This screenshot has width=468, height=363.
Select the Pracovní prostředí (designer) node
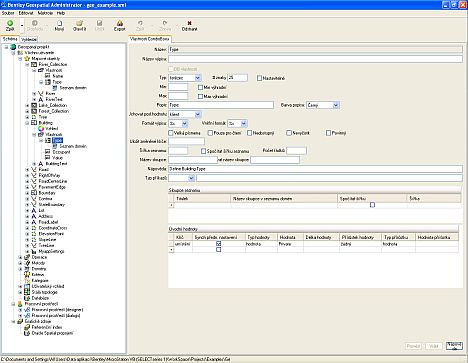57,310
